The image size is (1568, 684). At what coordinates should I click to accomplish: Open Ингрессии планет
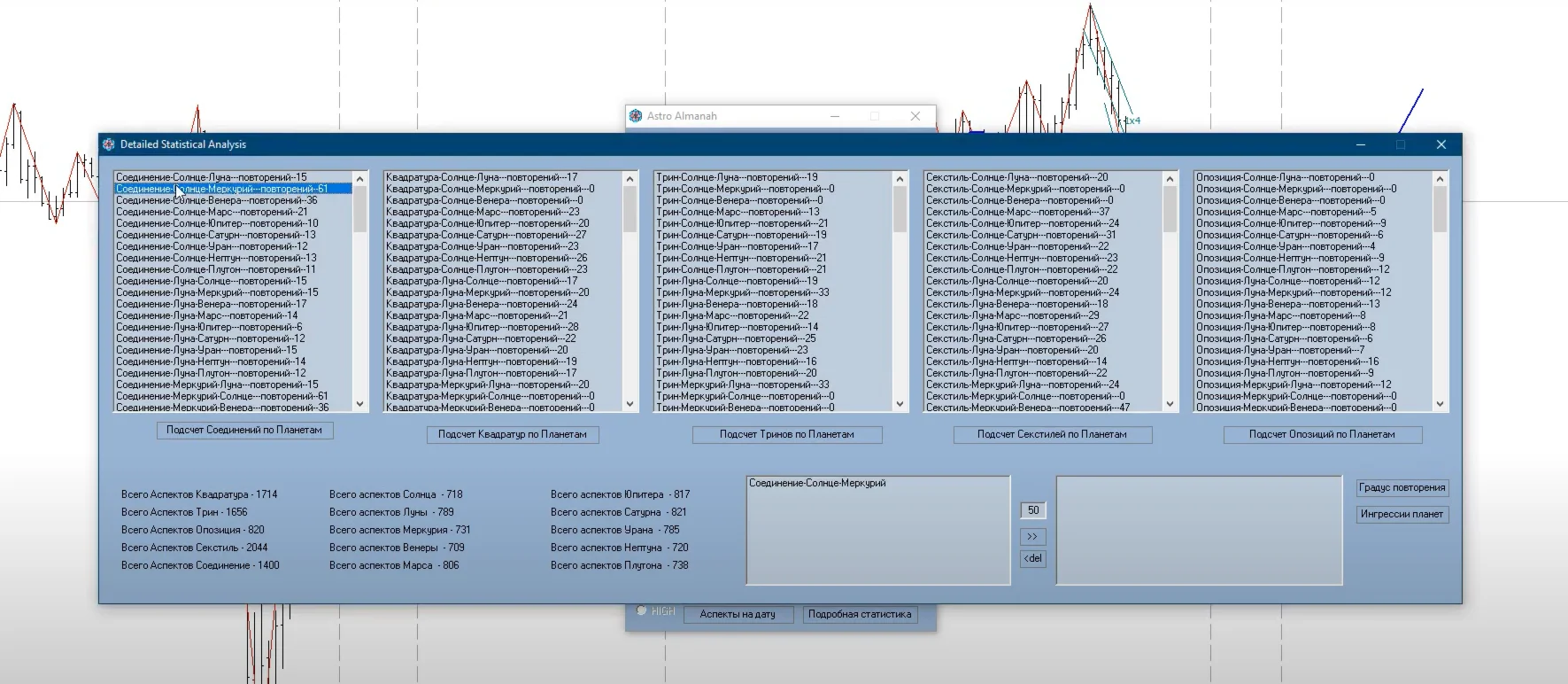[1402, 514]
